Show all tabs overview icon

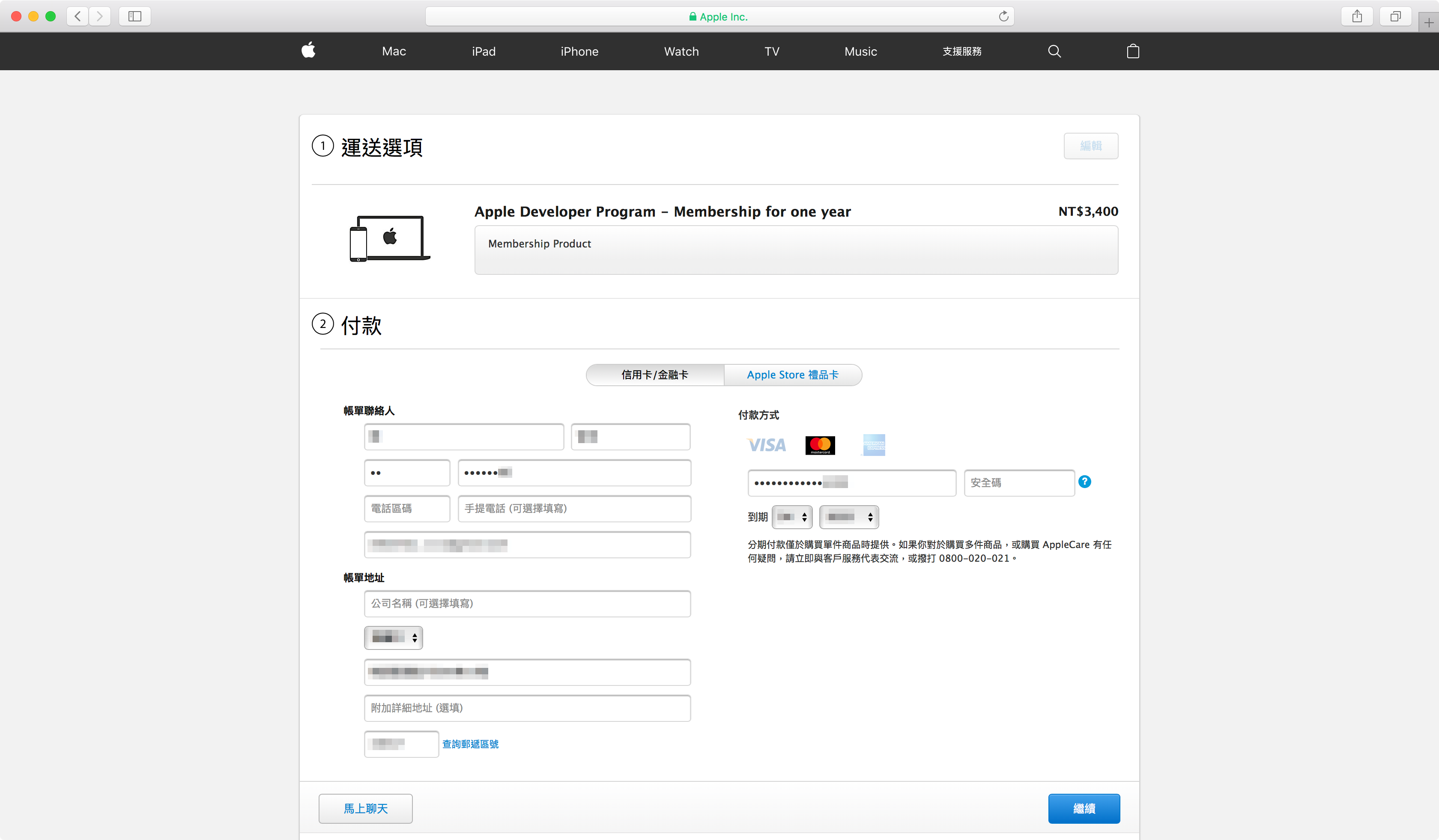point(1395,16)
